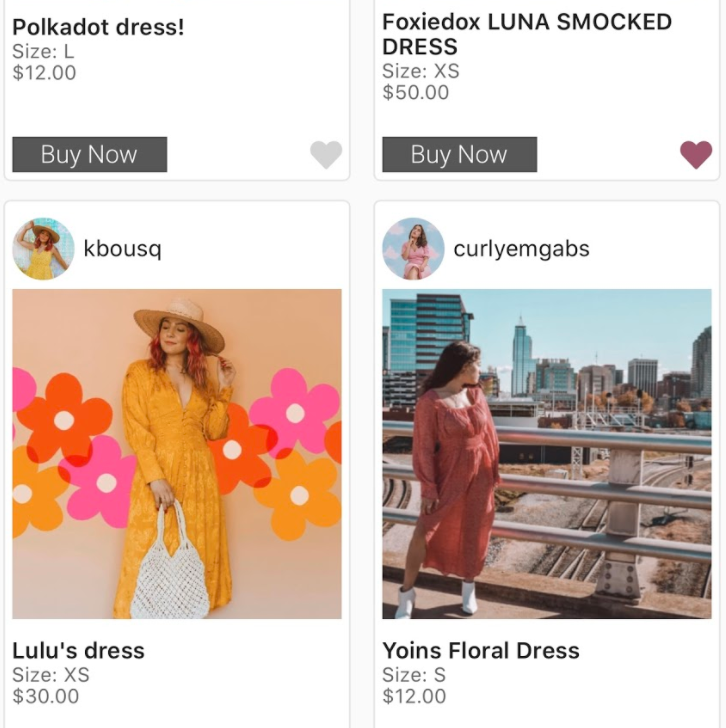Like the Polkadot dress with gray heart
Viewport: 726px width, 728px height.
click(326, 155)
